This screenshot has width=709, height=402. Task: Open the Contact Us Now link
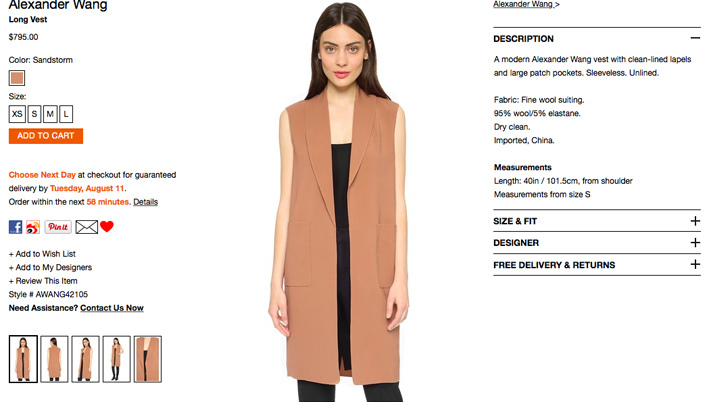pos(112,308)
